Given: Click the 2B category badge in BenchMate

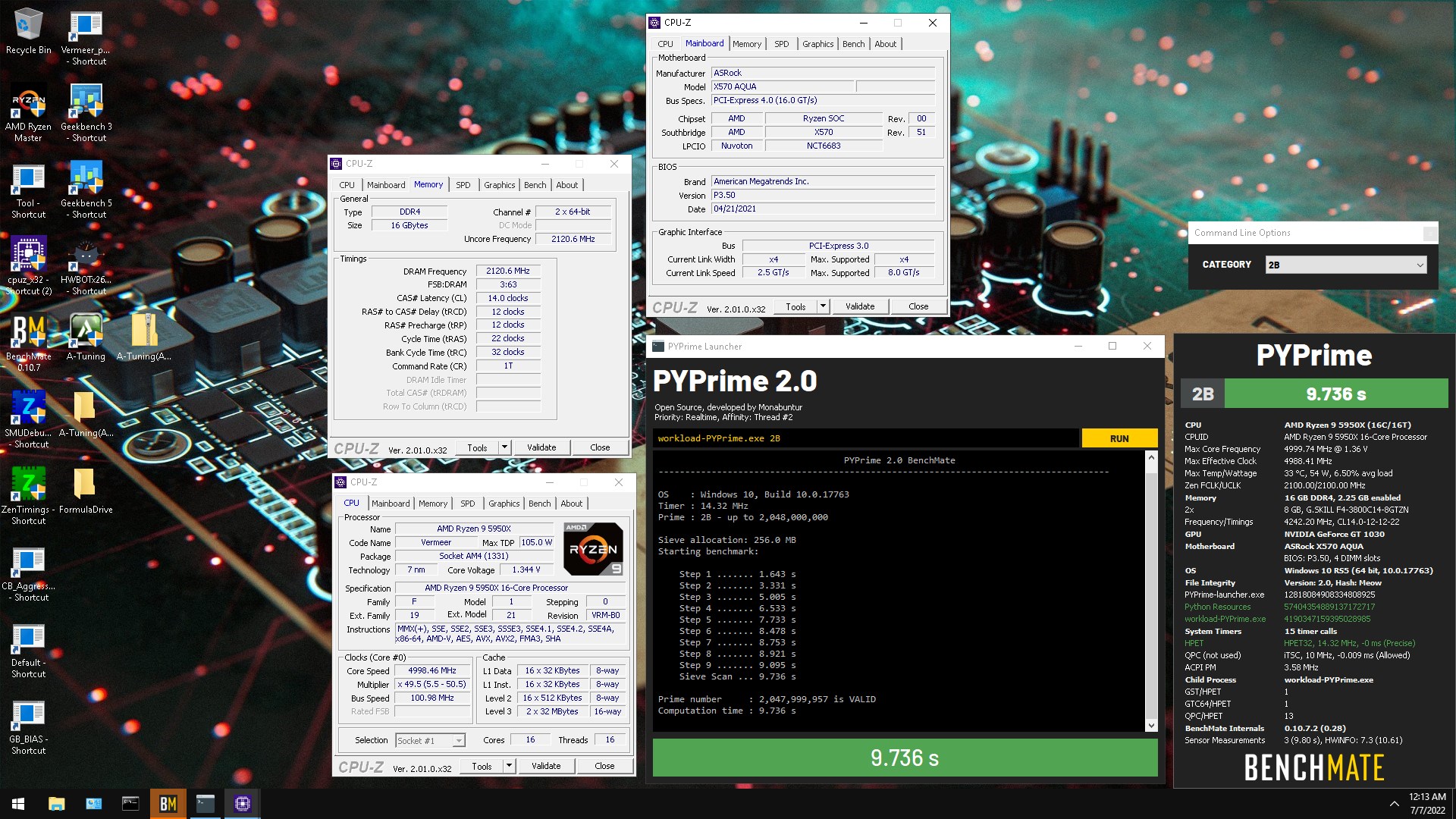Looking at the screenshot, I should click(x=1202, y=394).
